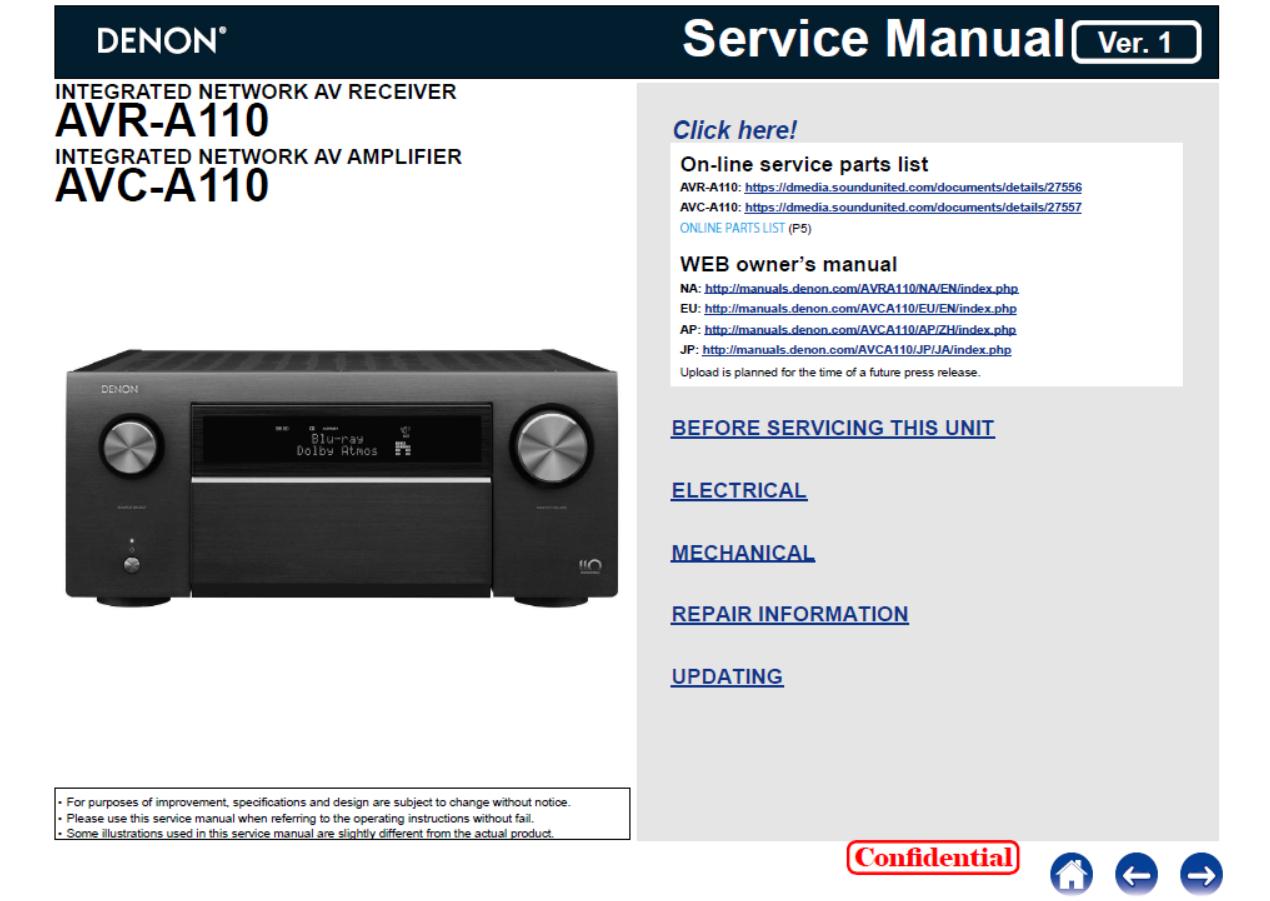Jump to ONLINE PARTS LIST page
This screenshot has width=1270, height=901.
732,227
